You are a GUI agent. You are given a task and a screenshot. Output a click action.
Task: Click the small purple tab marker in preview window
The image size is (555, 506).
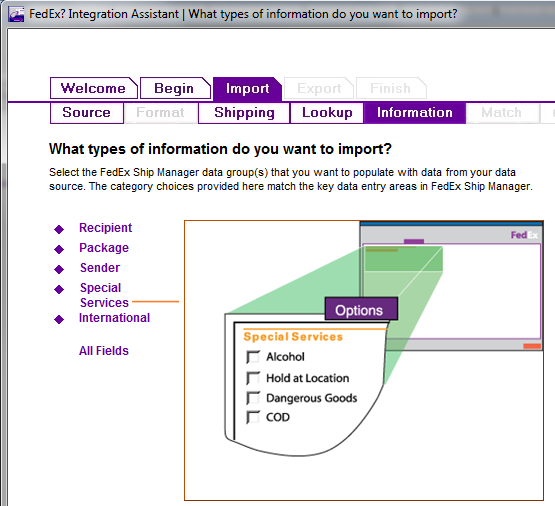414,241
